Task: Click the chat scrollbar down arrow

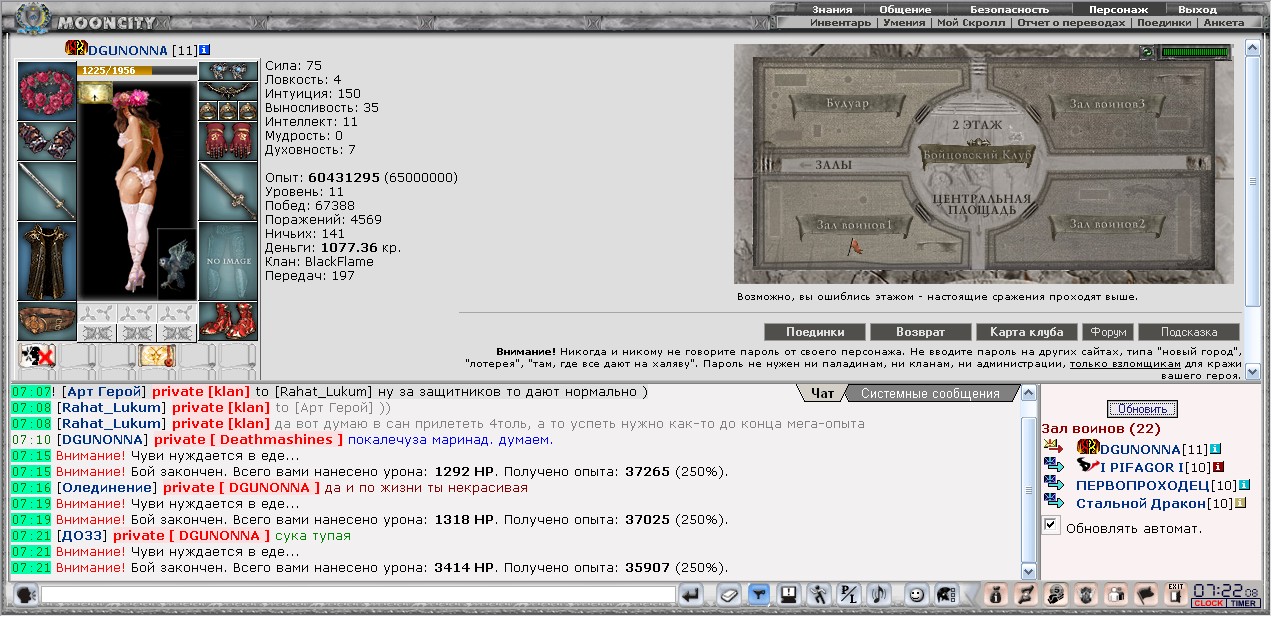Action: (x=1029, y=570)
